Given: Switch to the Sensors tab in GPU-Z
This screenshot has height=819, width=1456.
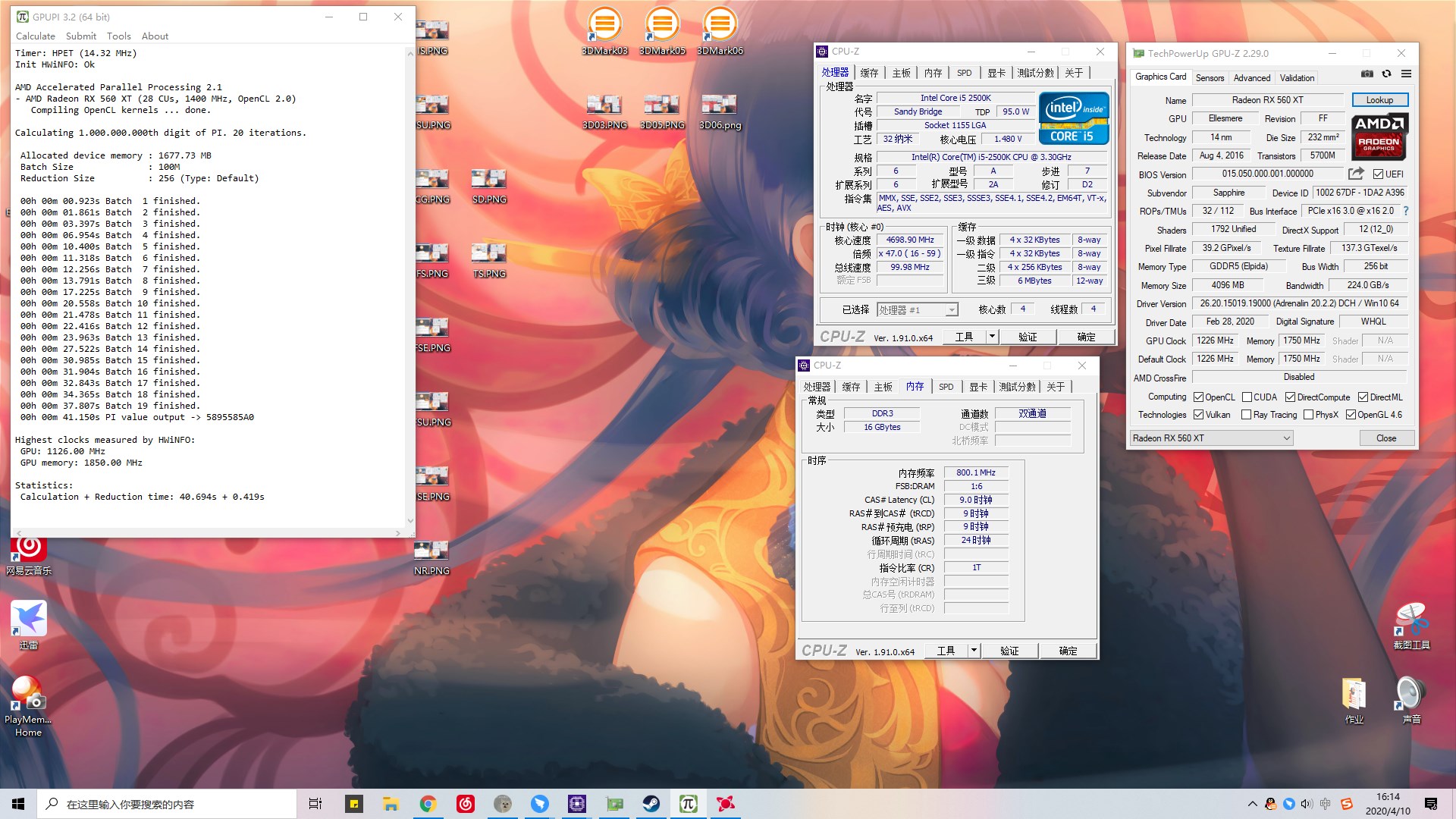Looking at the screenshot, I should pyautogui.click(x=1210, y=77).
